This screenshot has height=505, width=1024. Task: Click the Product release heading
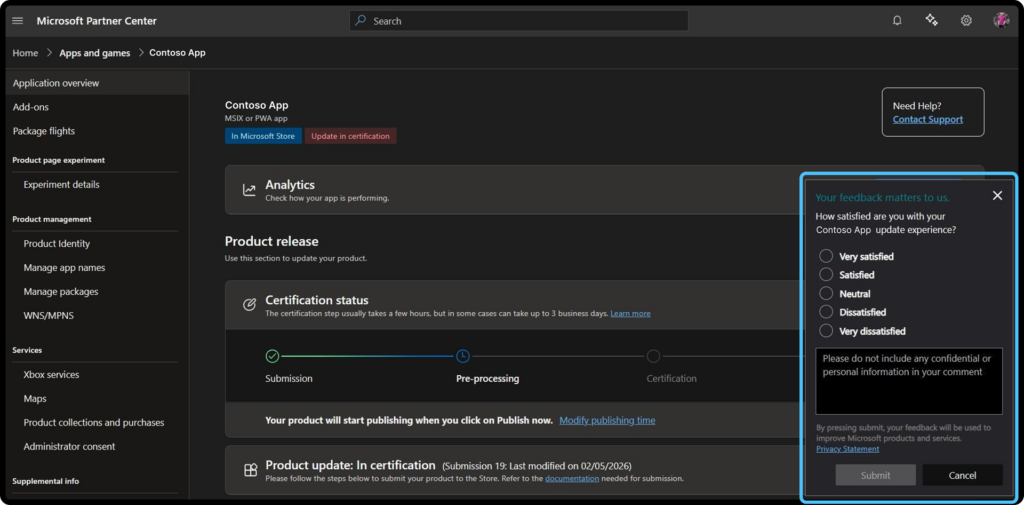click(x=272, y=242)
